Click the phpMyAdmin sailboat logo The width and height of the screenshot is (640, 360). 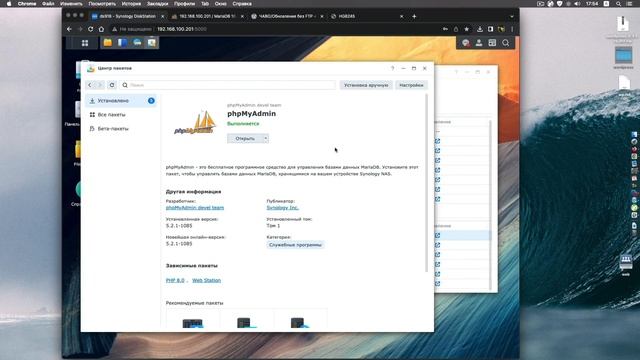[195, 122]
